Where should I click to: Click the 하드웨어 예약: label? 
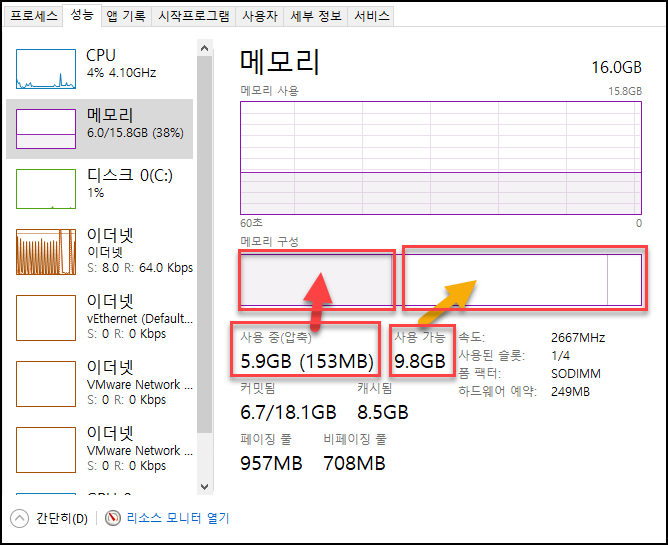coord(497,391)
